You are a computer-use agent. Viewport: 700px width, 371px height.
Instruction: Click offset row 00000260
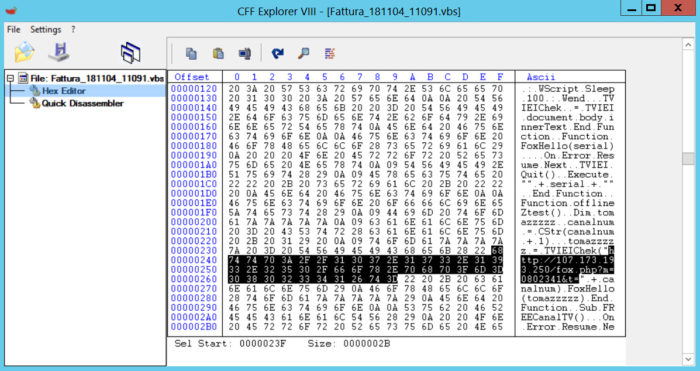[x=194, y=279]
